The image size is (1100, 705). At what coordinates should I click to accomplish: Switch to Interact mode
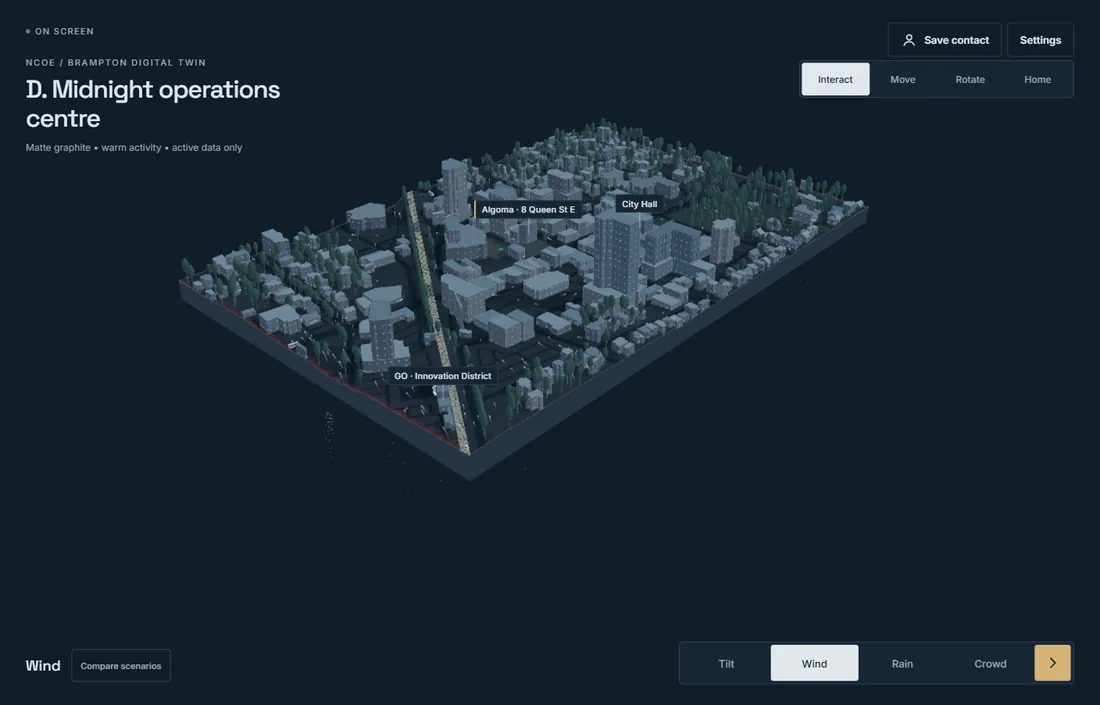835,79
